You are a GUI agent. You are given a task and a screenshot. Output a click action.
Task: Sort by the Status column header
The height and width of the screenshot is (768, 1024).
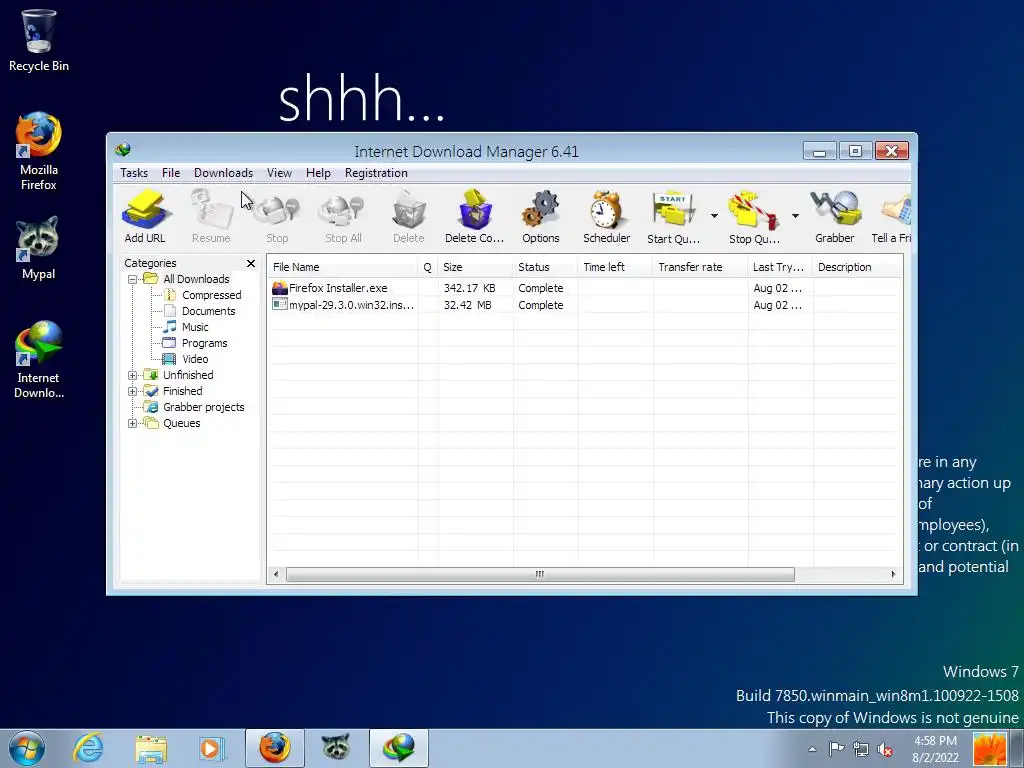[545, 267]
